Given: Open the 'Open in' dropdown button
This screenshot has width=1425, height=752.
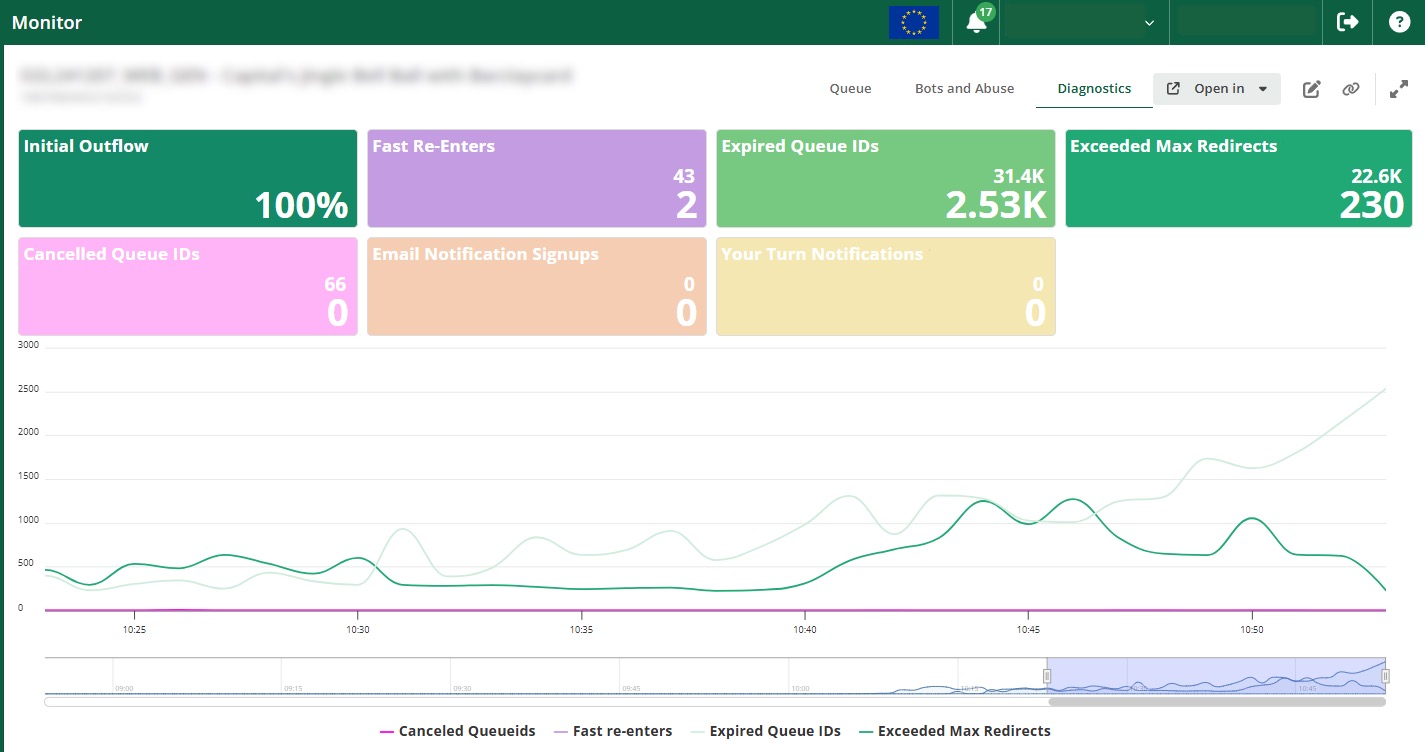Looking at the screenshot, I should pyautogui.click(x=1217, y=89).
